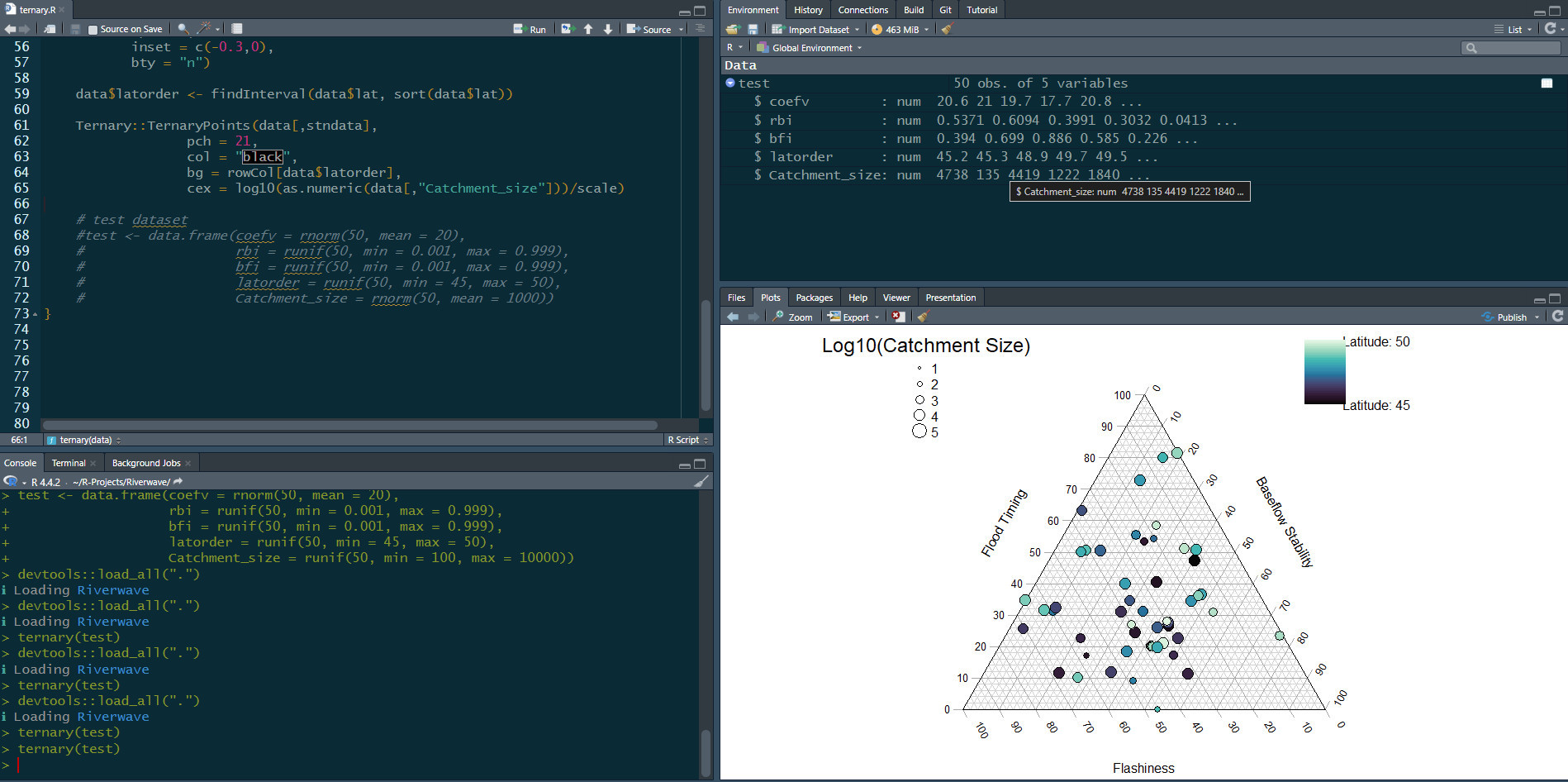
Task: Click the console vertical scrollbar
Action: [x=706, y=751]
